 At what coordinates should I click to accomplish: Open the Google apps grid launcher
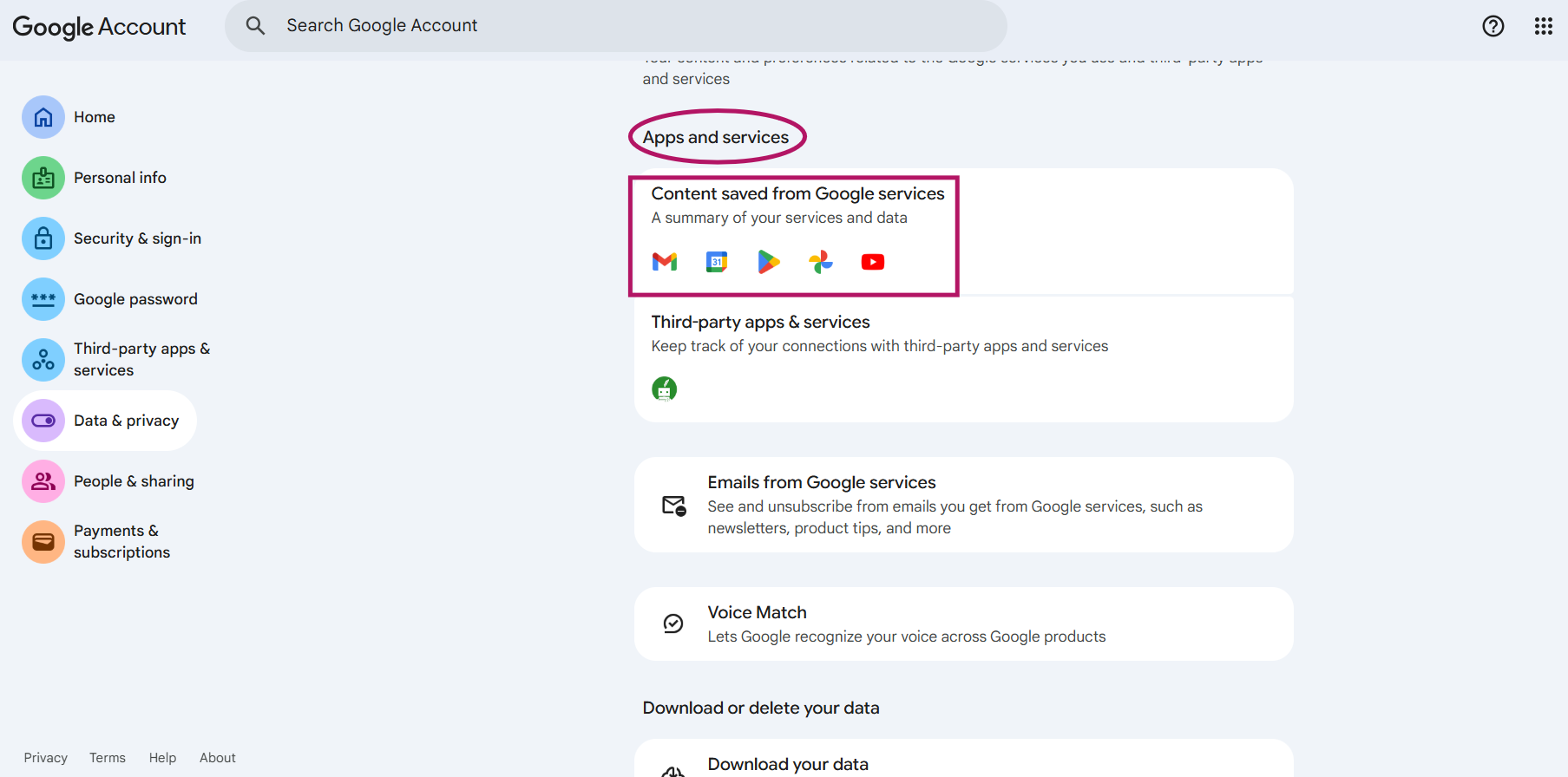(x=1544, y=26)
